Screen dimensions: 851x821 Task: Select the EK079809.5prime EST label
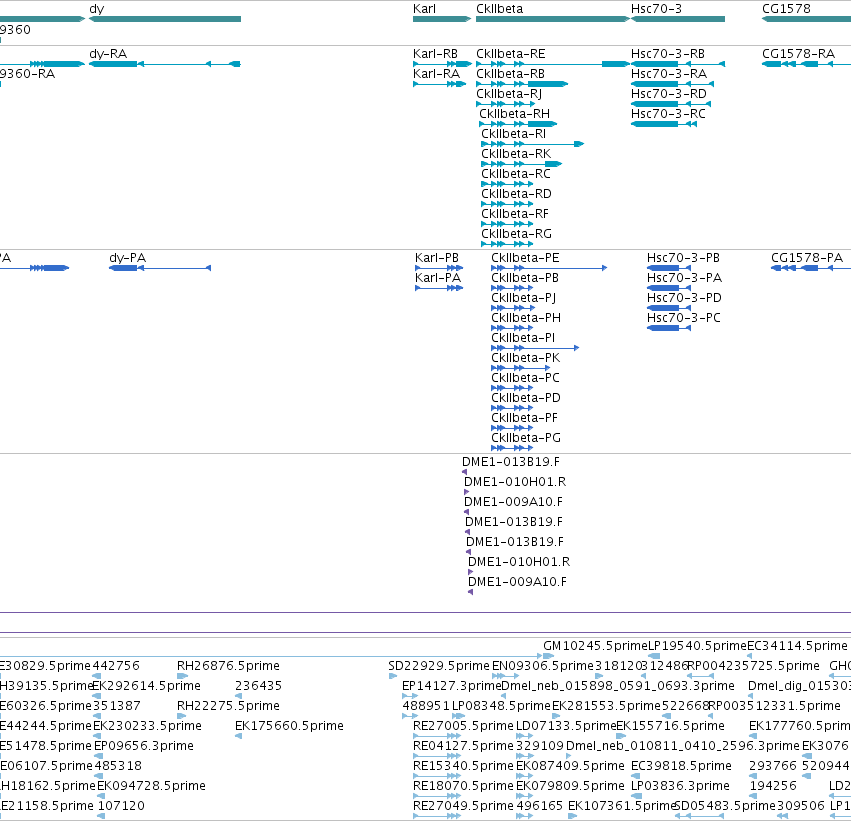(570, 786)
